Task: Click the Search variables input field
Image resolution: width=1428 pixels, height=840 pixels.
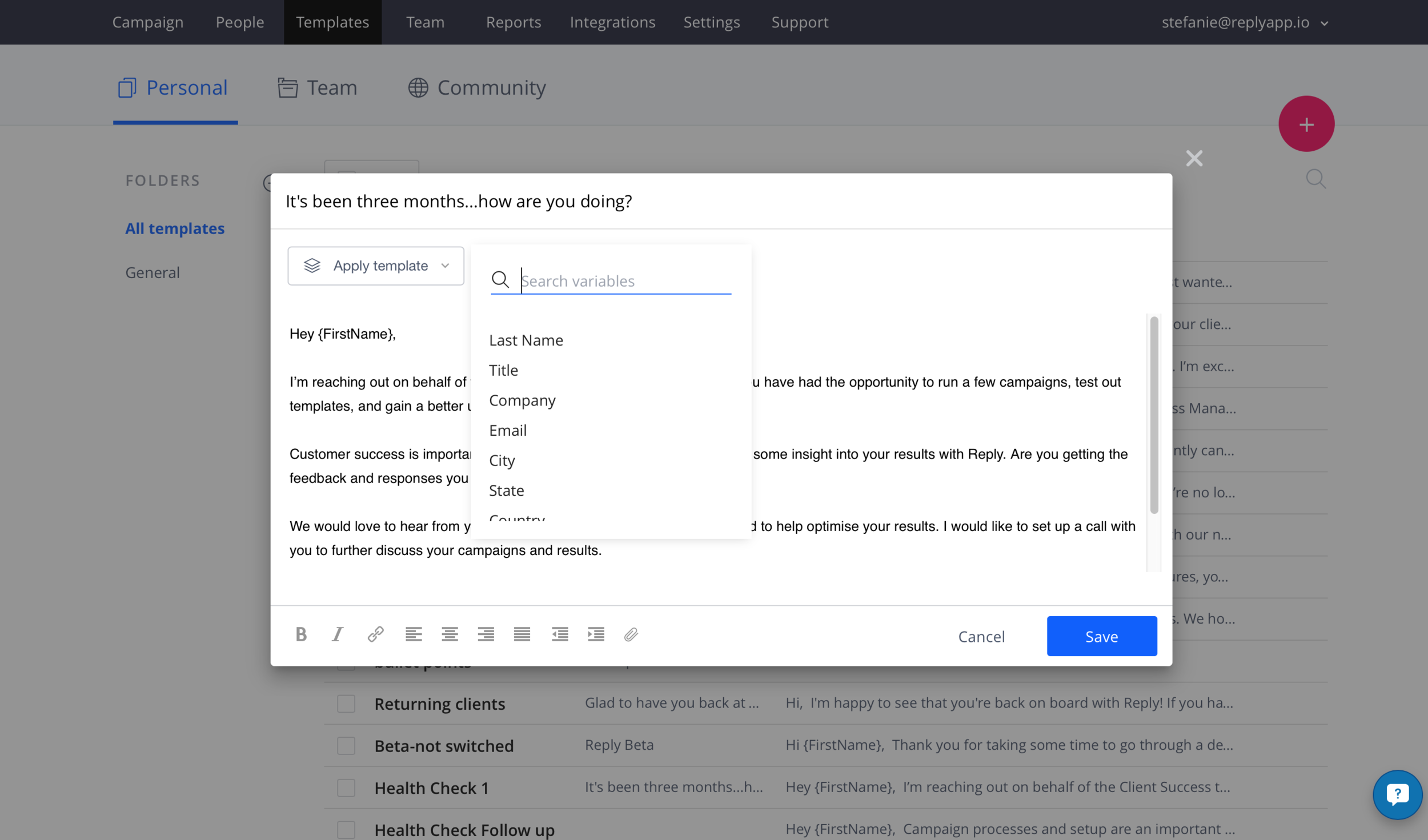Action: 625,281
